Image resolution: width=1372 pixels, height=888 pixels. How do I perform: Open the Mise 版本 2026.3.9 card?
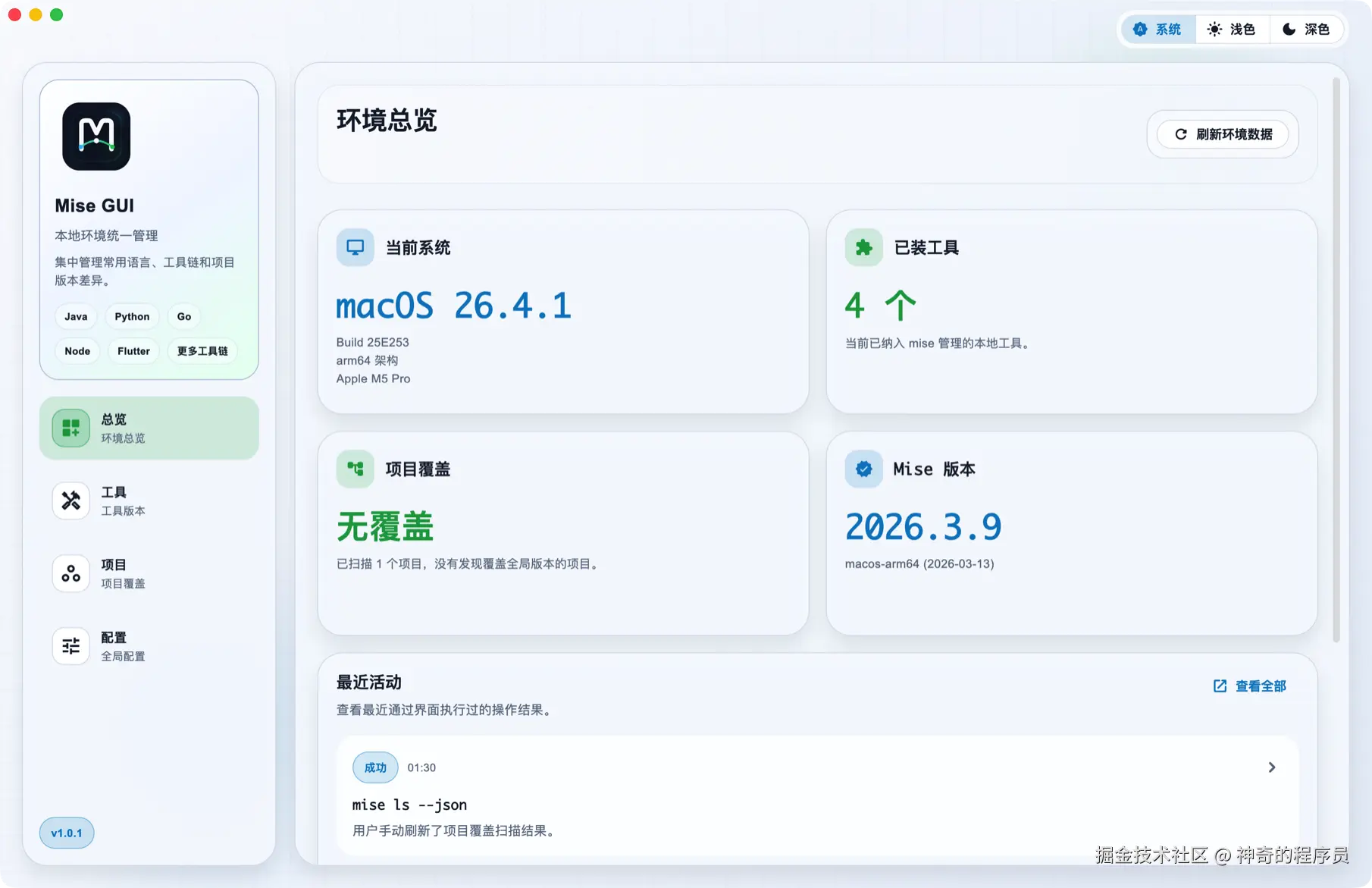(x=1072, y=533)
